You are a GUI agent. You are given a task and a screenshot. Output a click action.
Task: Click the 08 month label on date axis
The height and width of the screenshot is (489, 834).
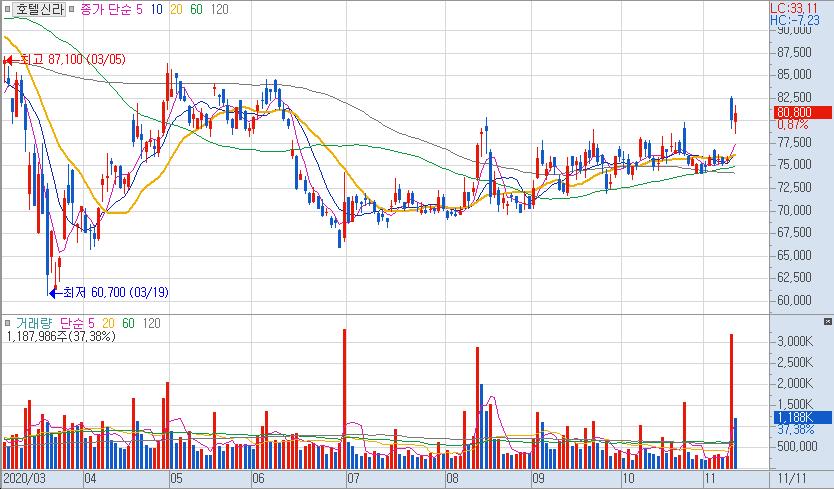pyautogui.click(x=452, y=478)
